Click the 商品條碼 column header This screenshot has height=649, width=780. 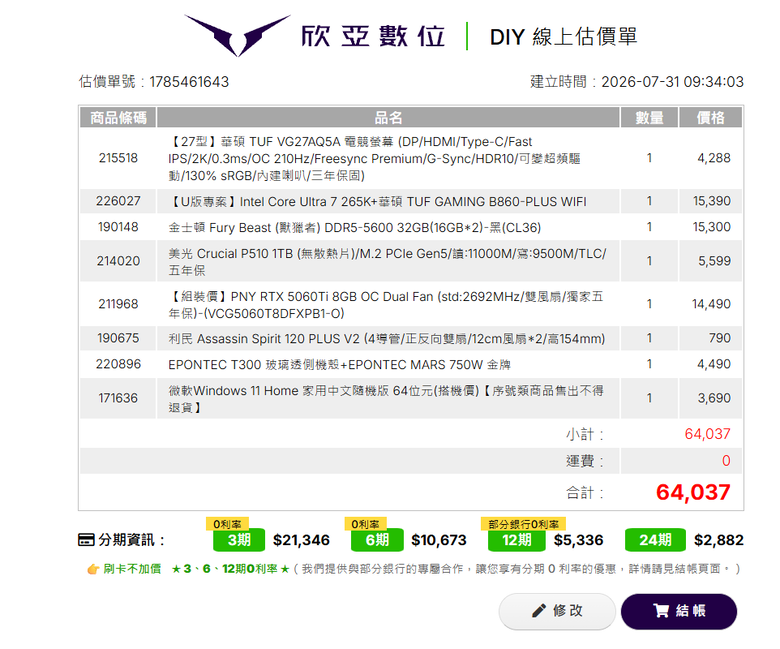pos(118,117)
